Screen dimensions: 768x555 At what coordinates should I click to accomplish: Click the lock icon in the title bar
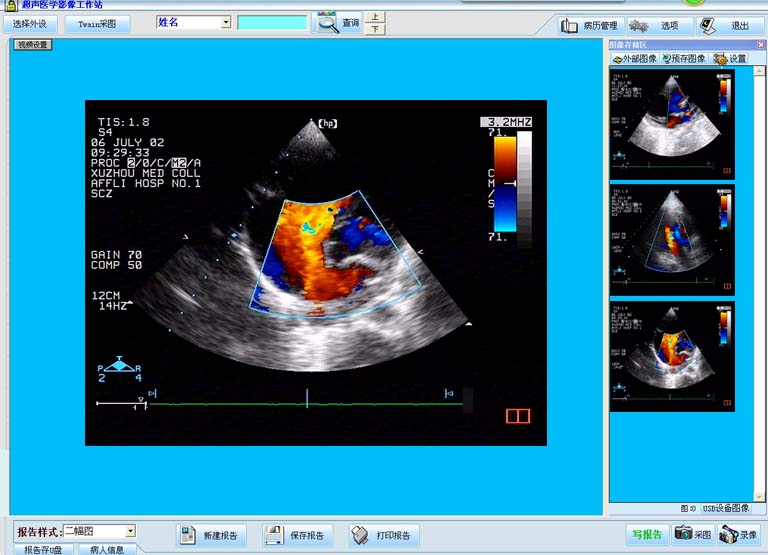tap(10, 5)
